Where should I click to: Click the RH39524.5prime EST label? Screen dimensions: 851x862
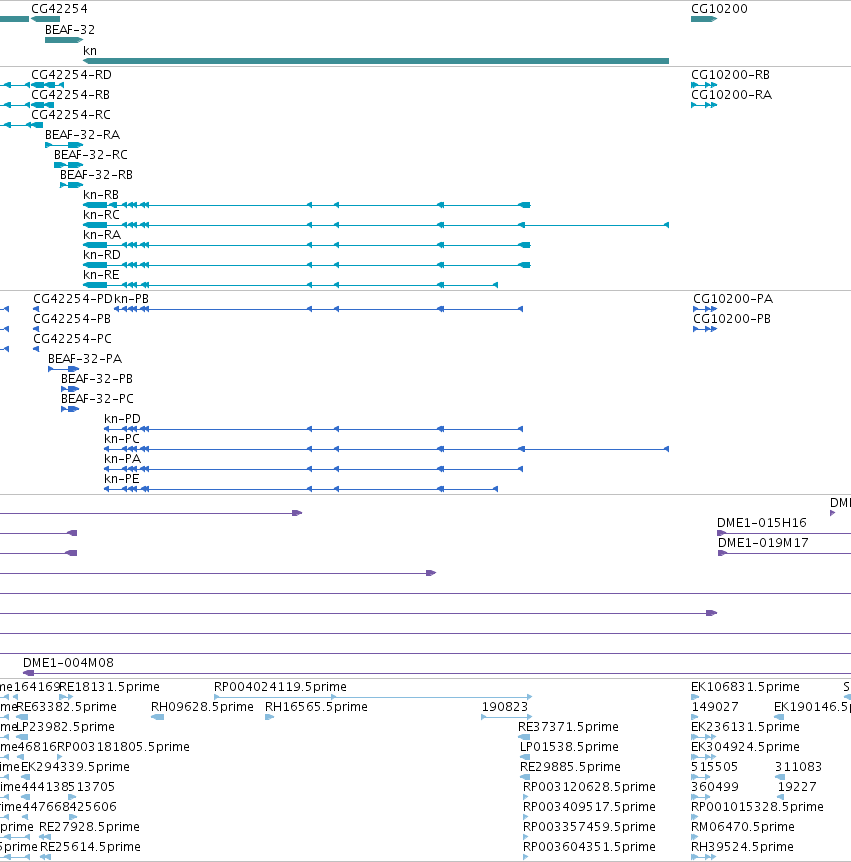click(x=742, y=847)
